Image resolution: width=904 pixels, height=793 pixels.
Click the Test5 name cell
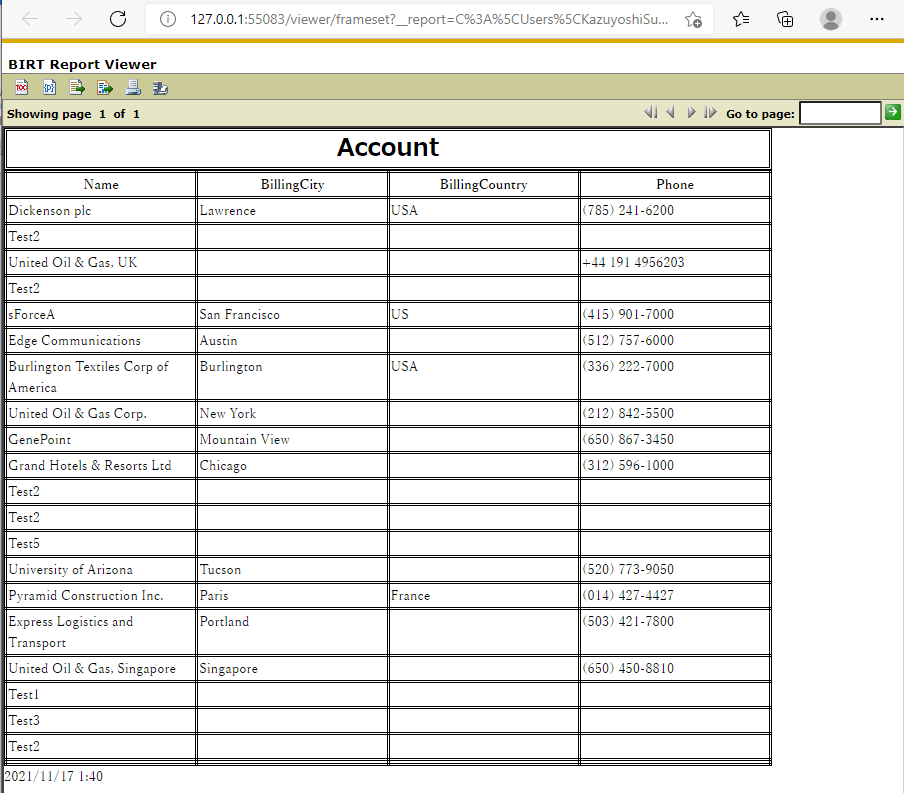101,543
